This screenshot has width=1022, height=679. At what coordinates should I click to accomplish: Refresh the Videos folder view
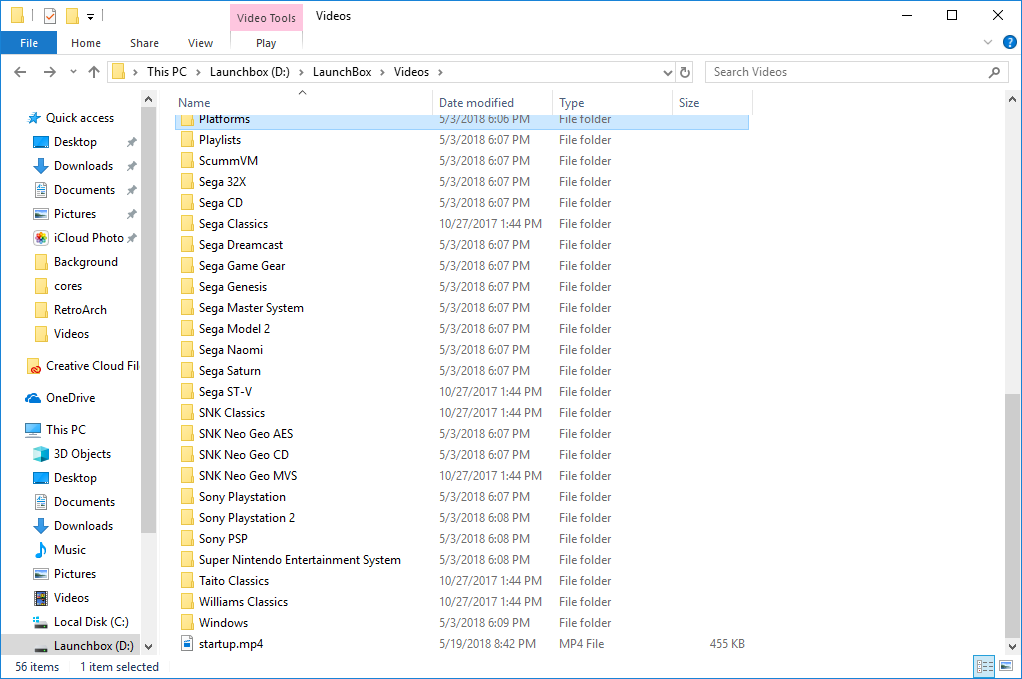[685, 72]
